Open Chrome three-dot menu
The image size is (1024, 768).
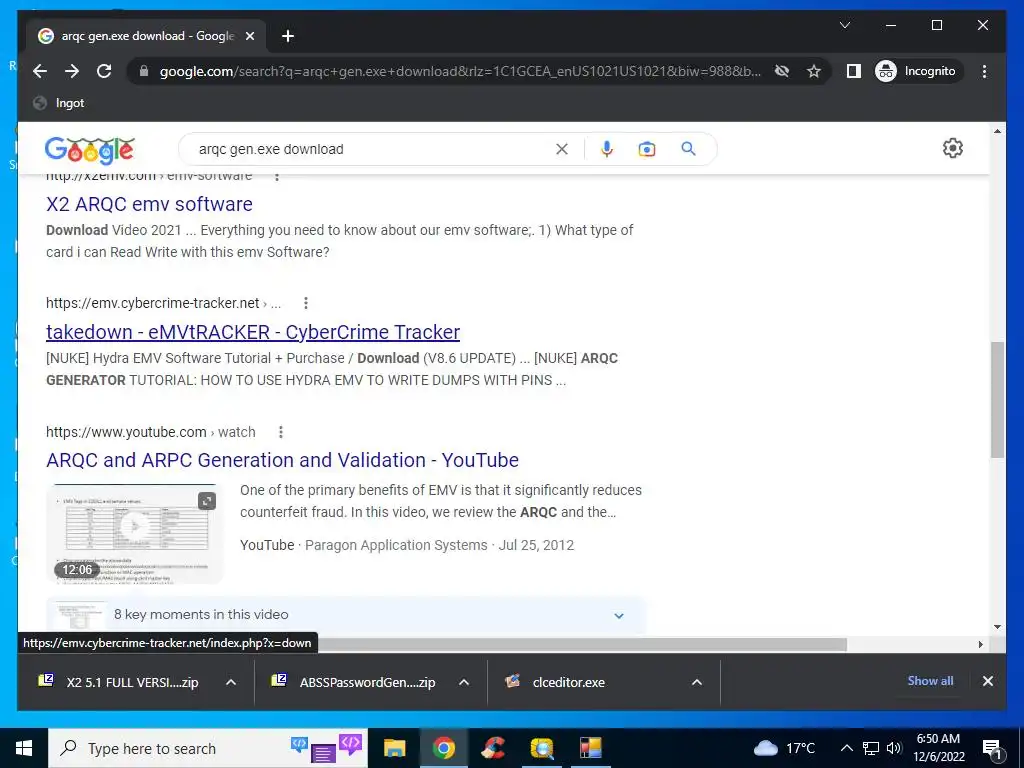[x=984, y=71]
